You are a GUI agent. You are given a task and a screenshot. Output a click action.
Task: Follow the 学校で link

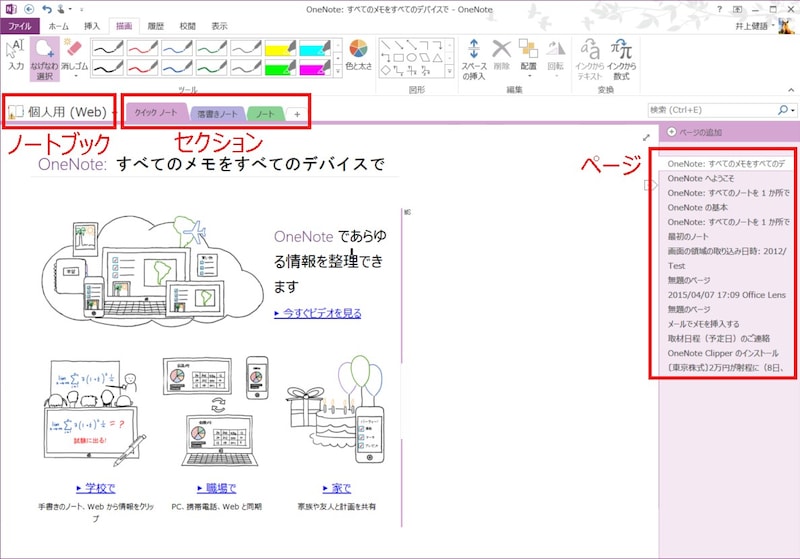point(95,488)
